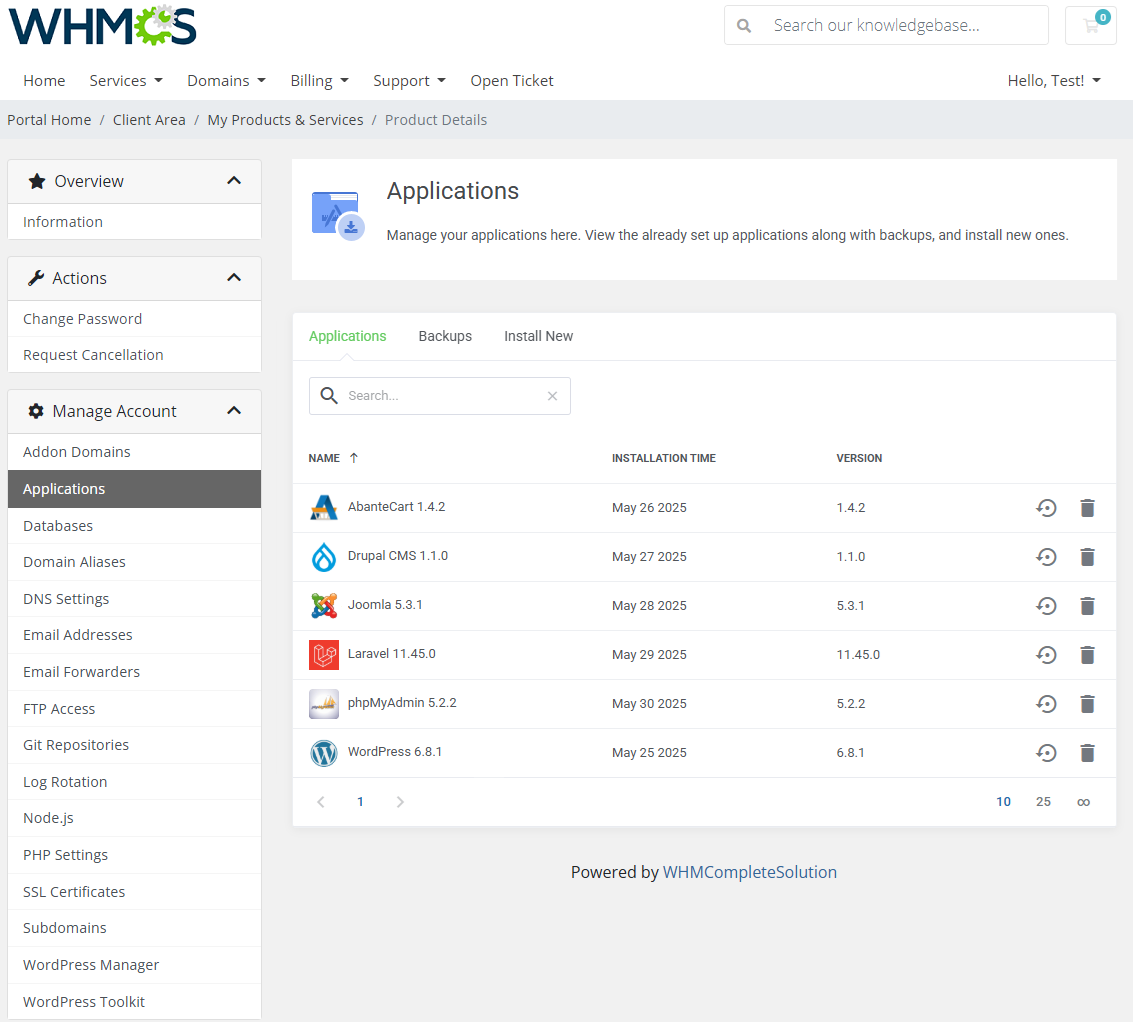Open the Services dropdown menu
The width and height of the screenshot is (1133, 1022).
126,81
